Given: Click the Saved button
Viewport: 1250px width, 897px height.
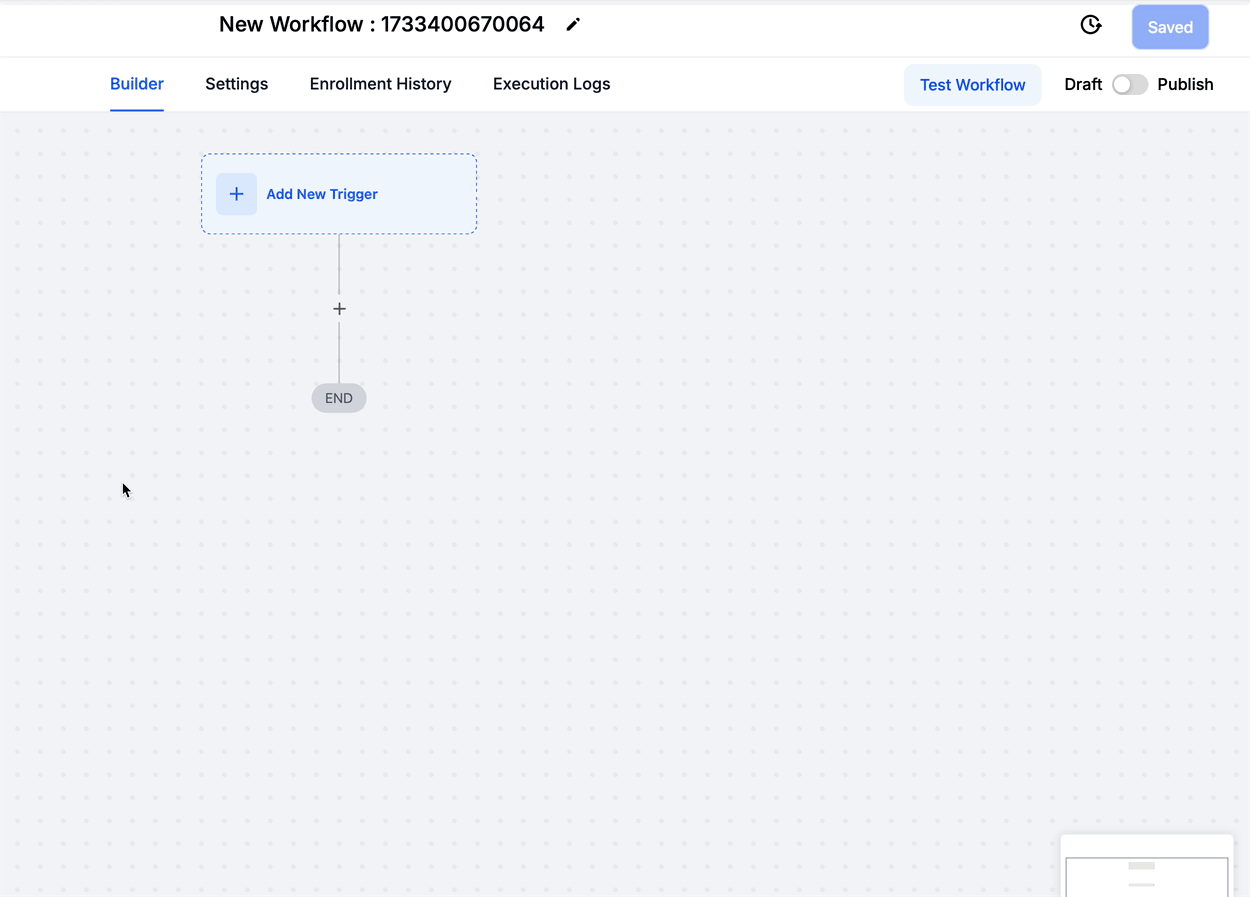Looking at the screenshot, I should (x=1170, y=27).
